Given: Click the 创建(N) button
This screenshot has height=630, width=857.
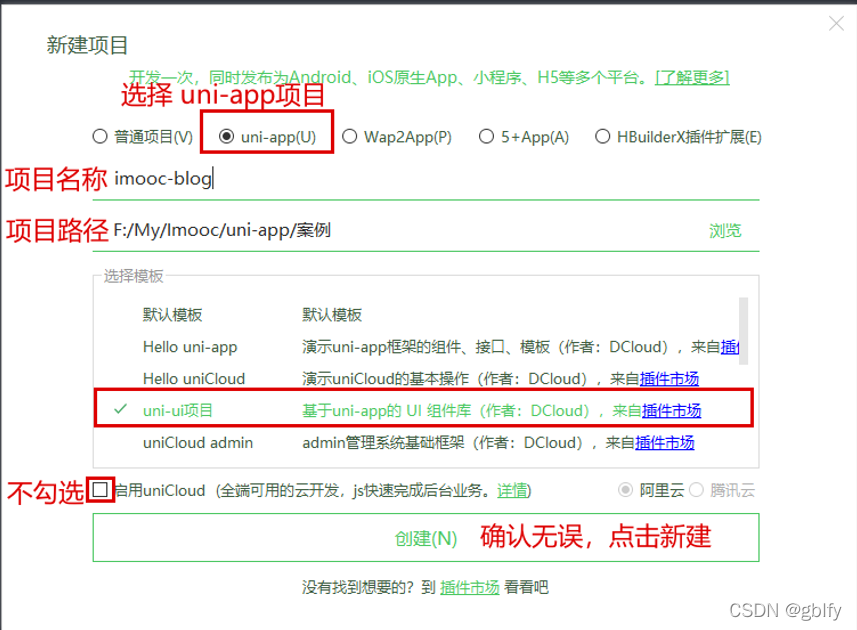Looking at the screenshot, I should coord(427,537).
